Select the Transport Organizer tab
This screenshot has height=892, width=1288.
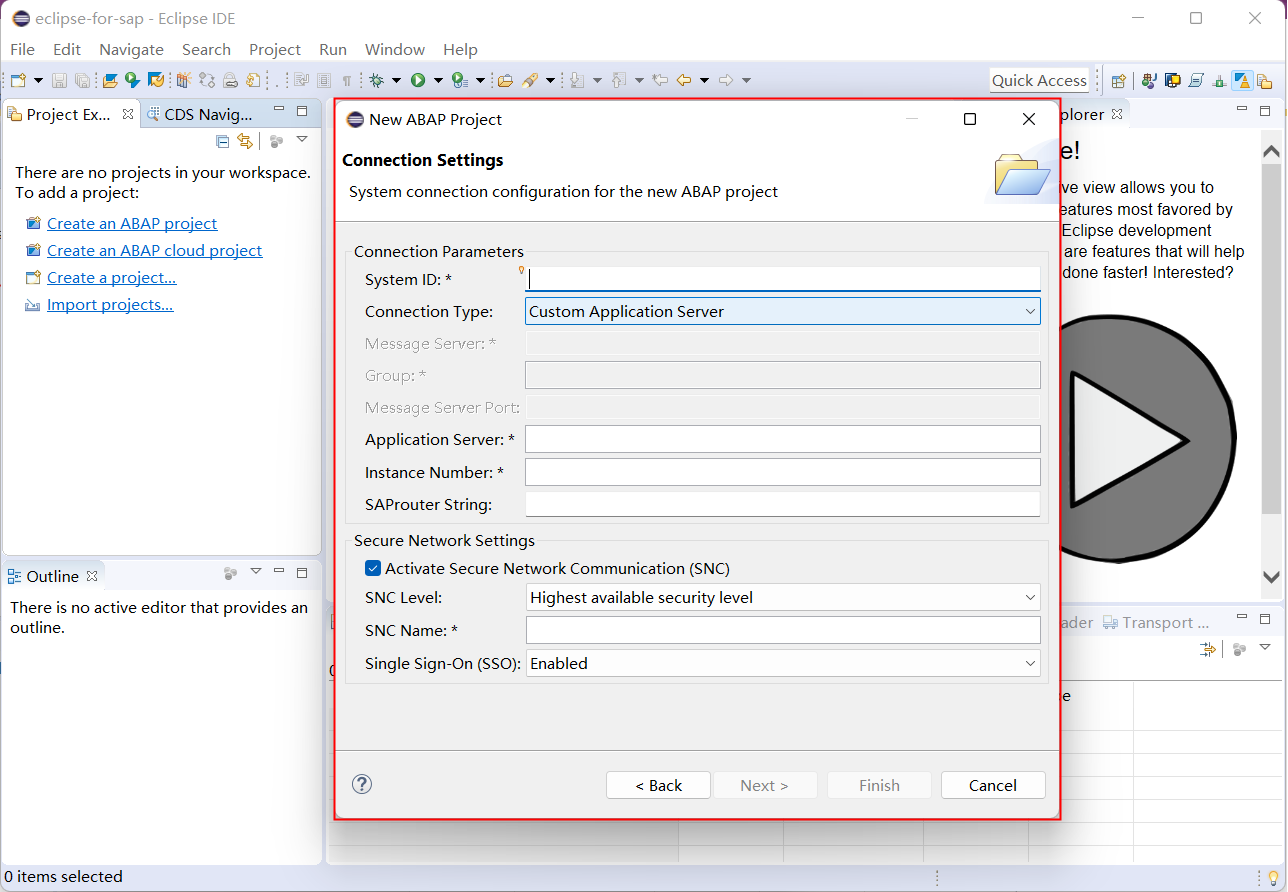pos(1156,623)
